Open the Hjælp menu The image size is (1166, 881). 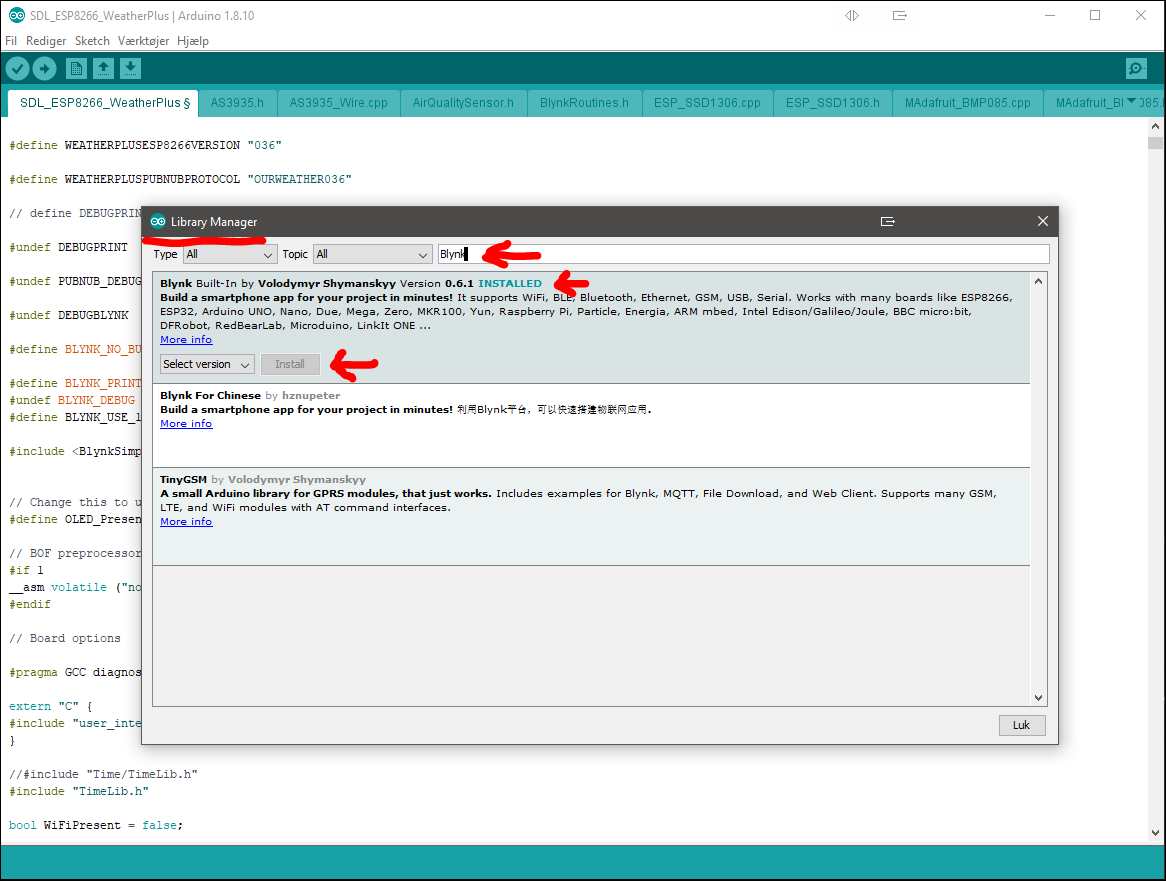pyautogui.click(x=193, y=41)
